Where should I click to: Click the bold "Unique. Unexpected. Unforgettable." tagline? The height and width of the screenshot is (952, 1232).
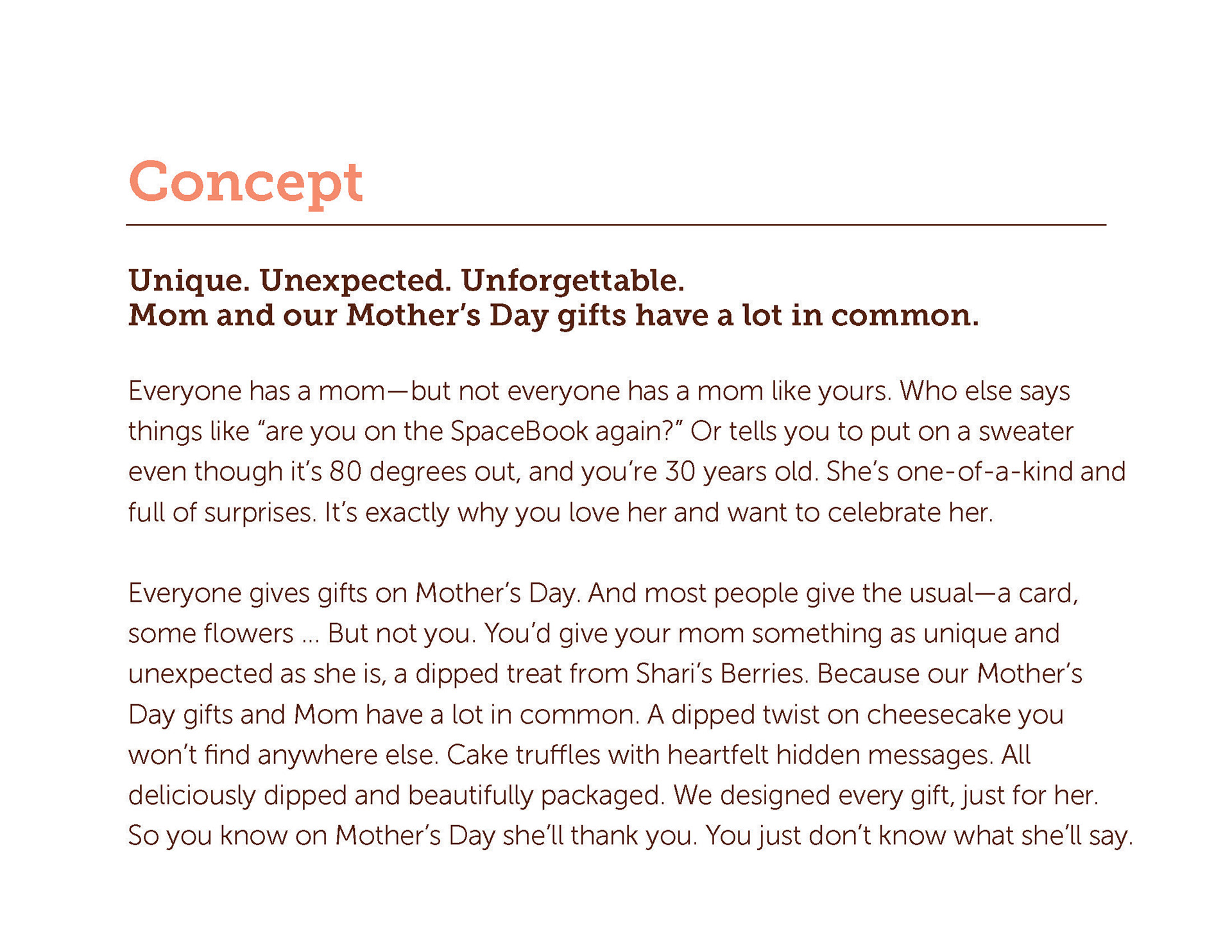(x=406, y=280)
